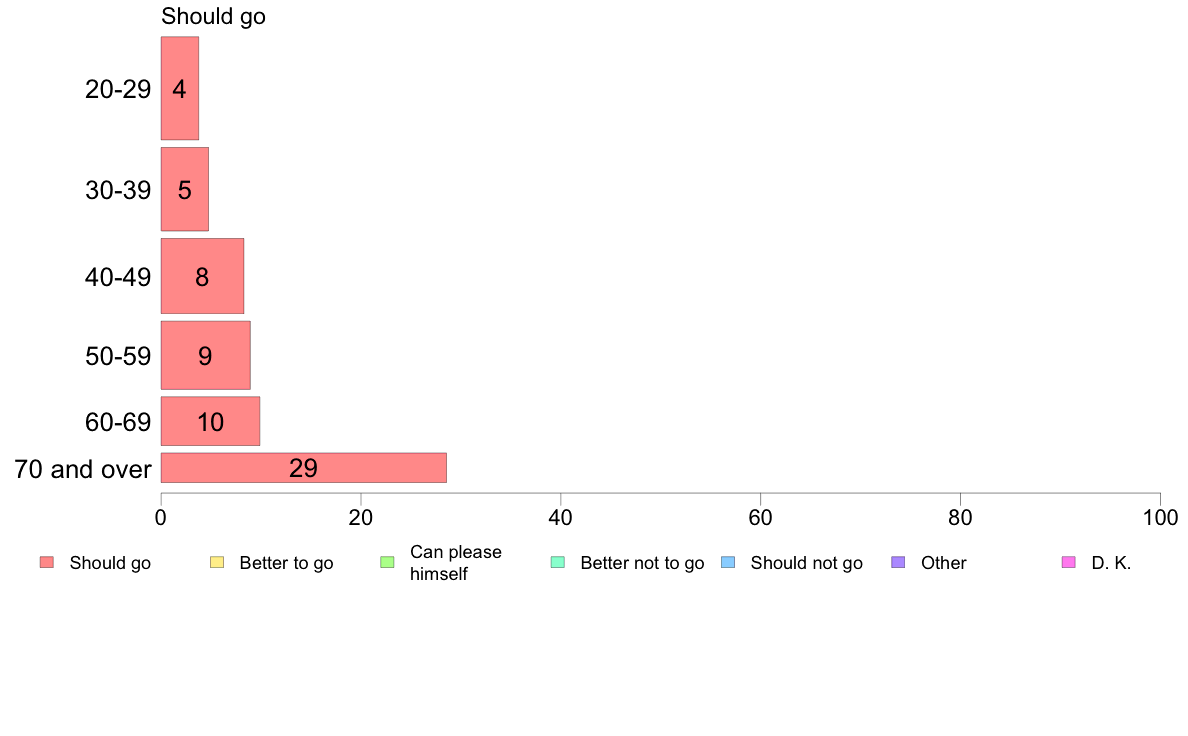This screenshot has width=1188, height=736.
Task: Select the 50-59 bar showing 9
Action: pyautogui.click(x=205, y=355)
